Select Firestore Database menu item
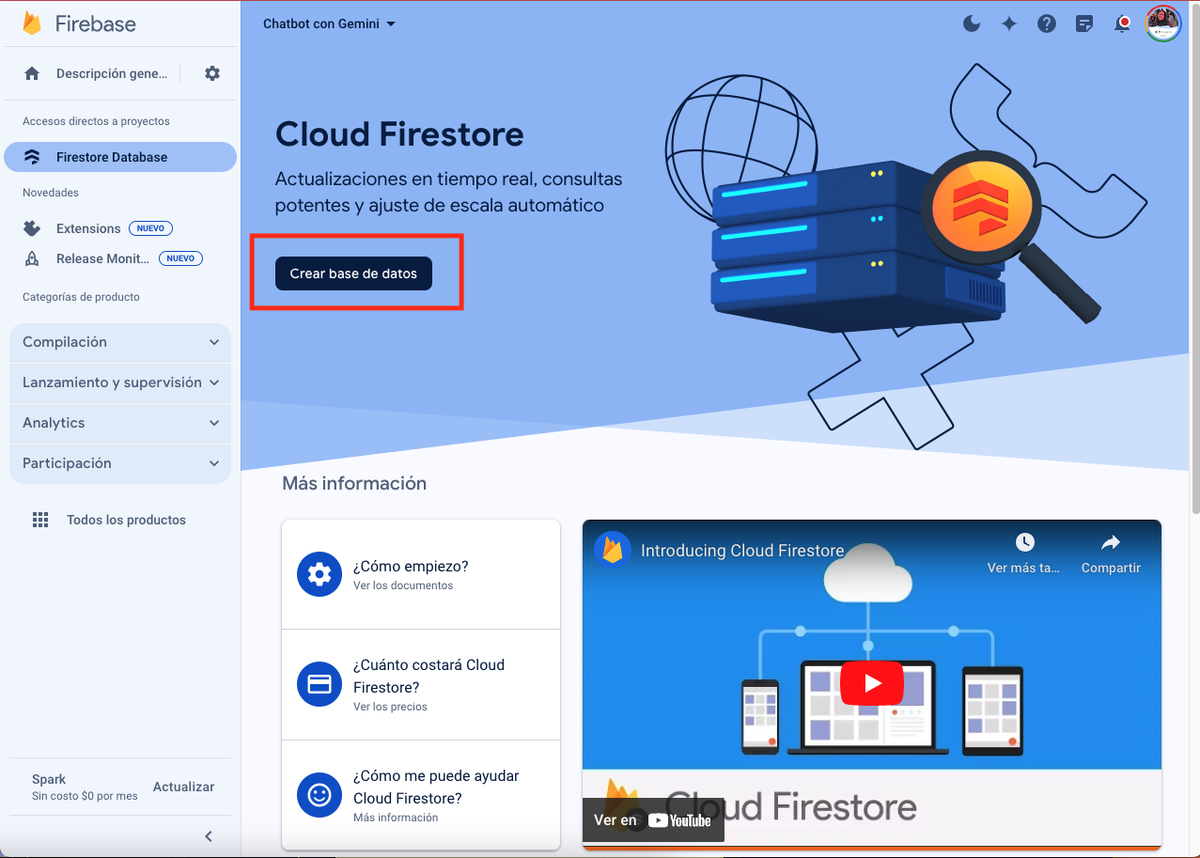 (x=120, y=157)
